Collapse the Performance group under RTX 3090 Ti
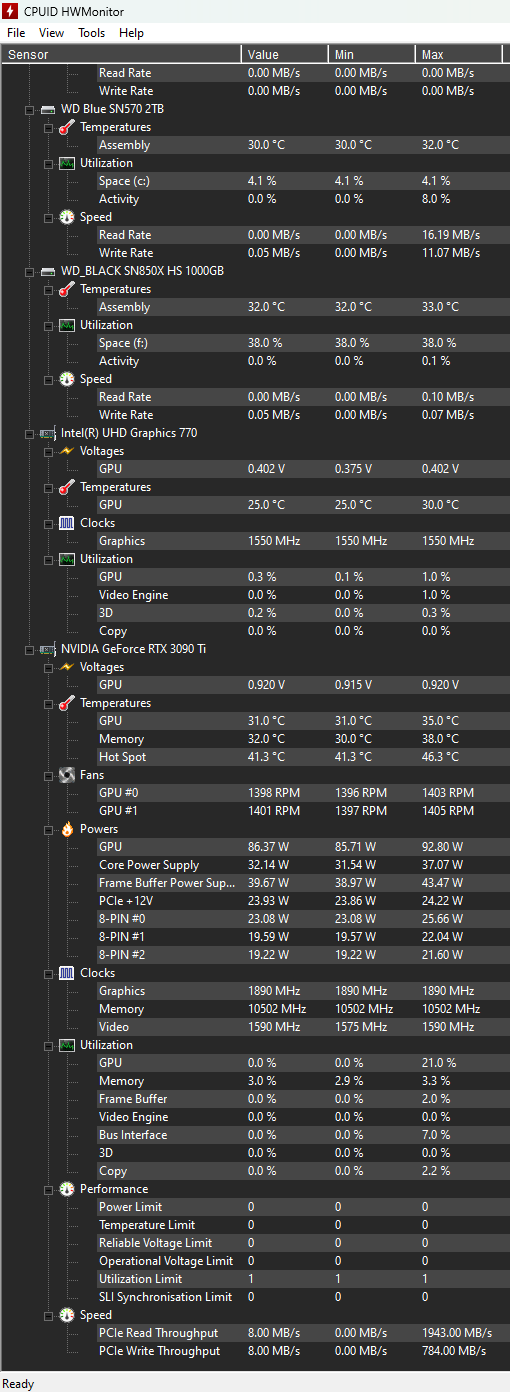Screen dimensions: 510x1392 point(48,1189)
